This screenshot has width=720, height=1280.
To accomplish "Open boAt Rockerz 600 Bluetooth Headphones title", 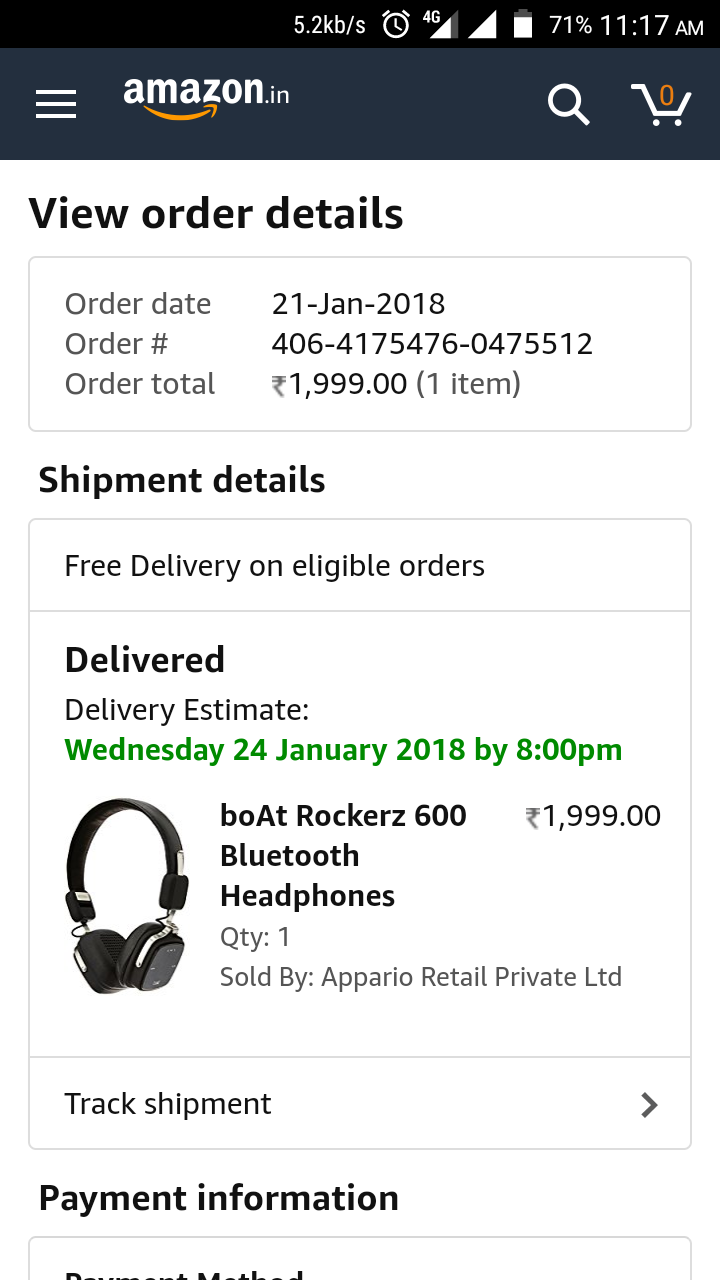I will click(343, 856).
